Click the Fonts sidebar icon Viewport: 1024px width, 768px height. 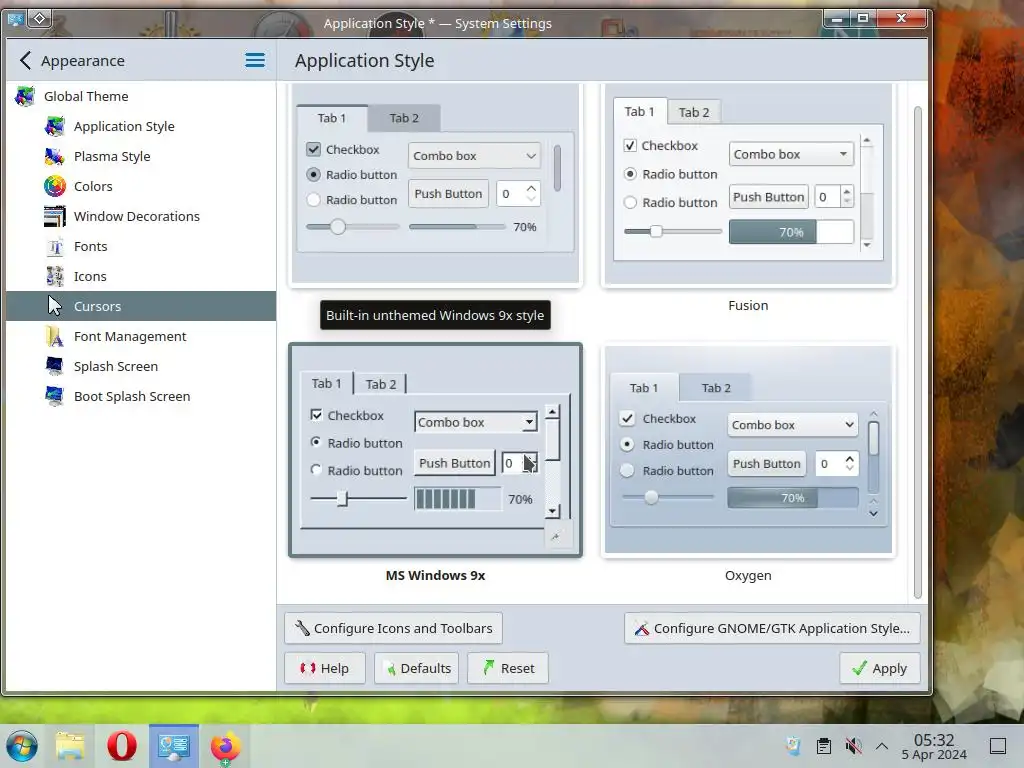55,246
